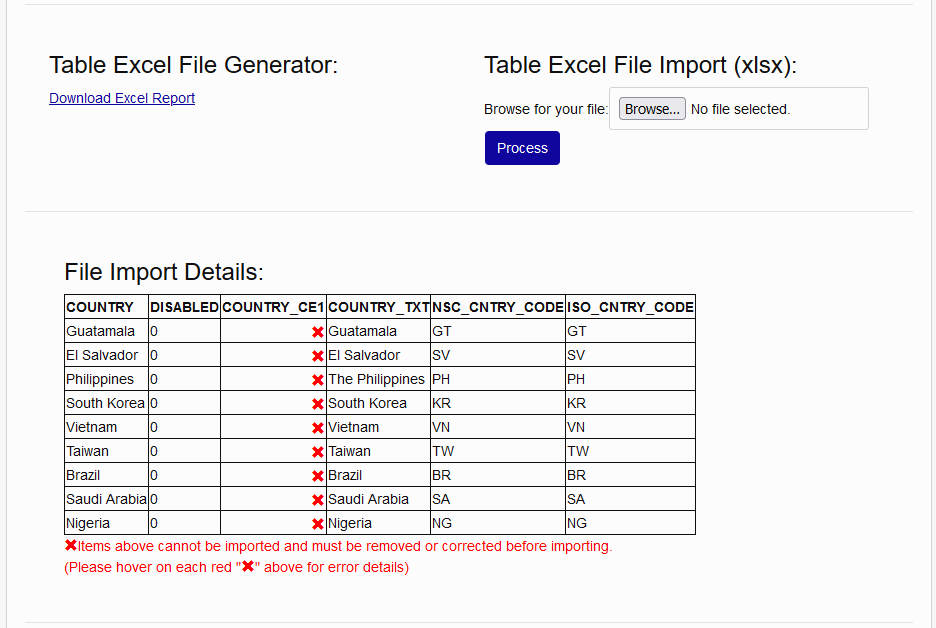Click the red X error icon for Guatamala
The height and width of the screenshot is (628, 936).
click(x=317, y=330)
